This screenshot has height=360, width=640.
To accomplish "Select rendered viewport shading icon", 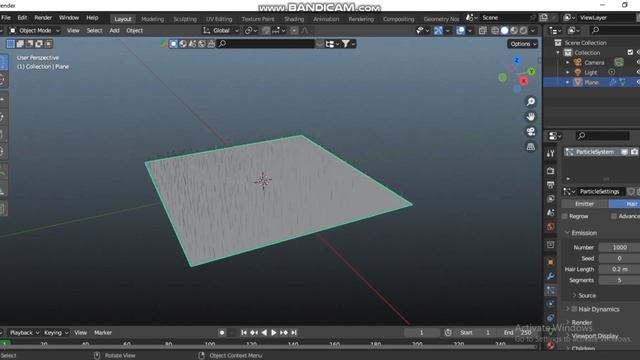I will click(x=523, y=31).
